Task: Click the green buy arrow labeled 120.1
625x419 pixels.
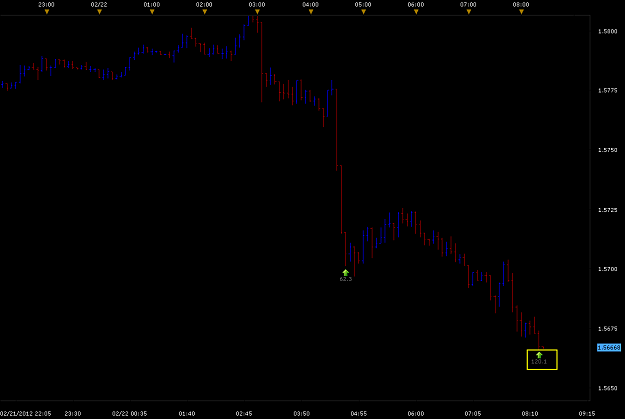Action: pyautogui.click(x=539, y=355)
